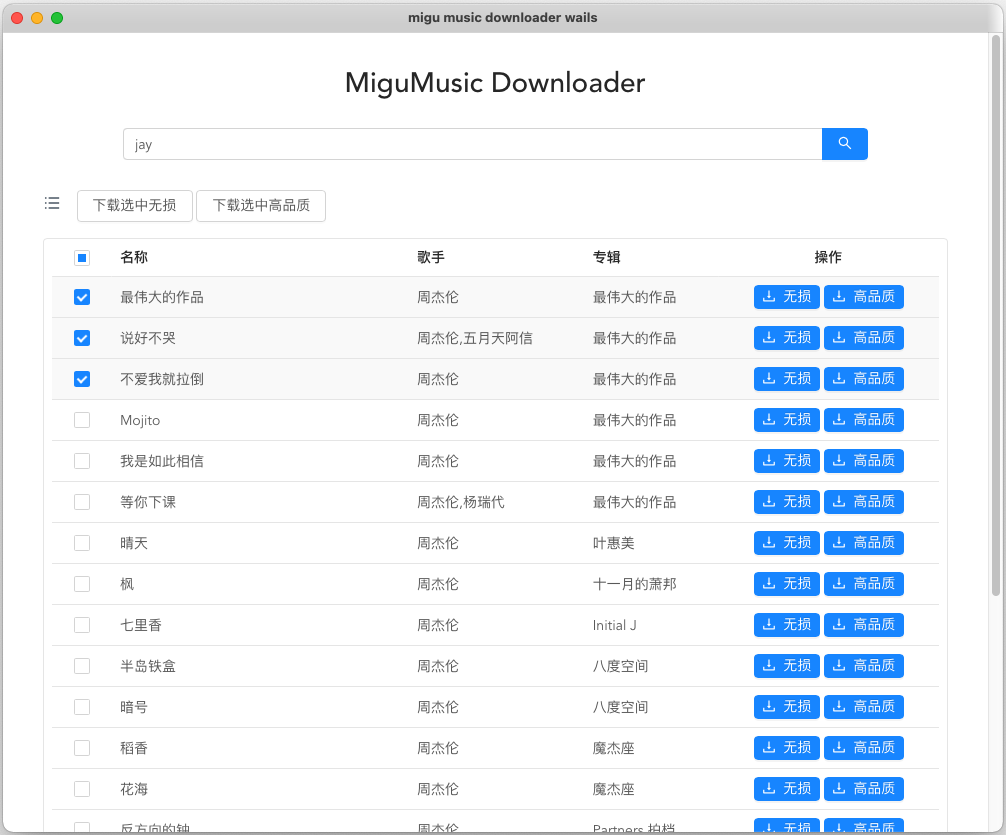
Task: Download 说好不哭 in 高品质
Action: coord(864,338)
